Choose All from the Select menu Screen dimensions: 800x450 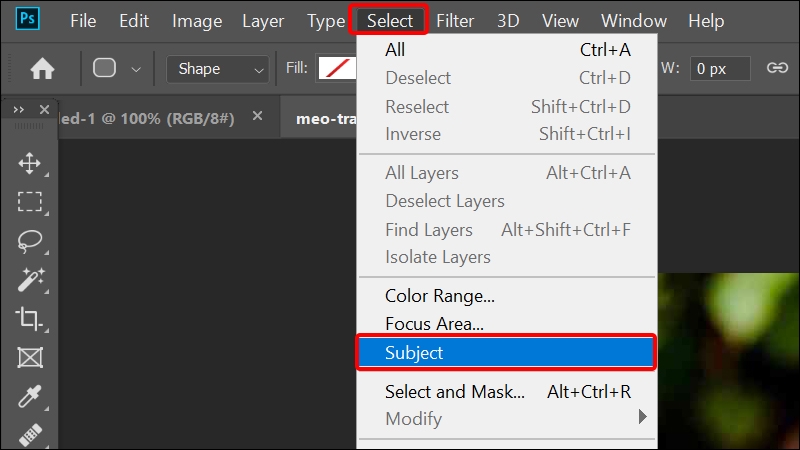pyautogui.click(x=507, y=49)
